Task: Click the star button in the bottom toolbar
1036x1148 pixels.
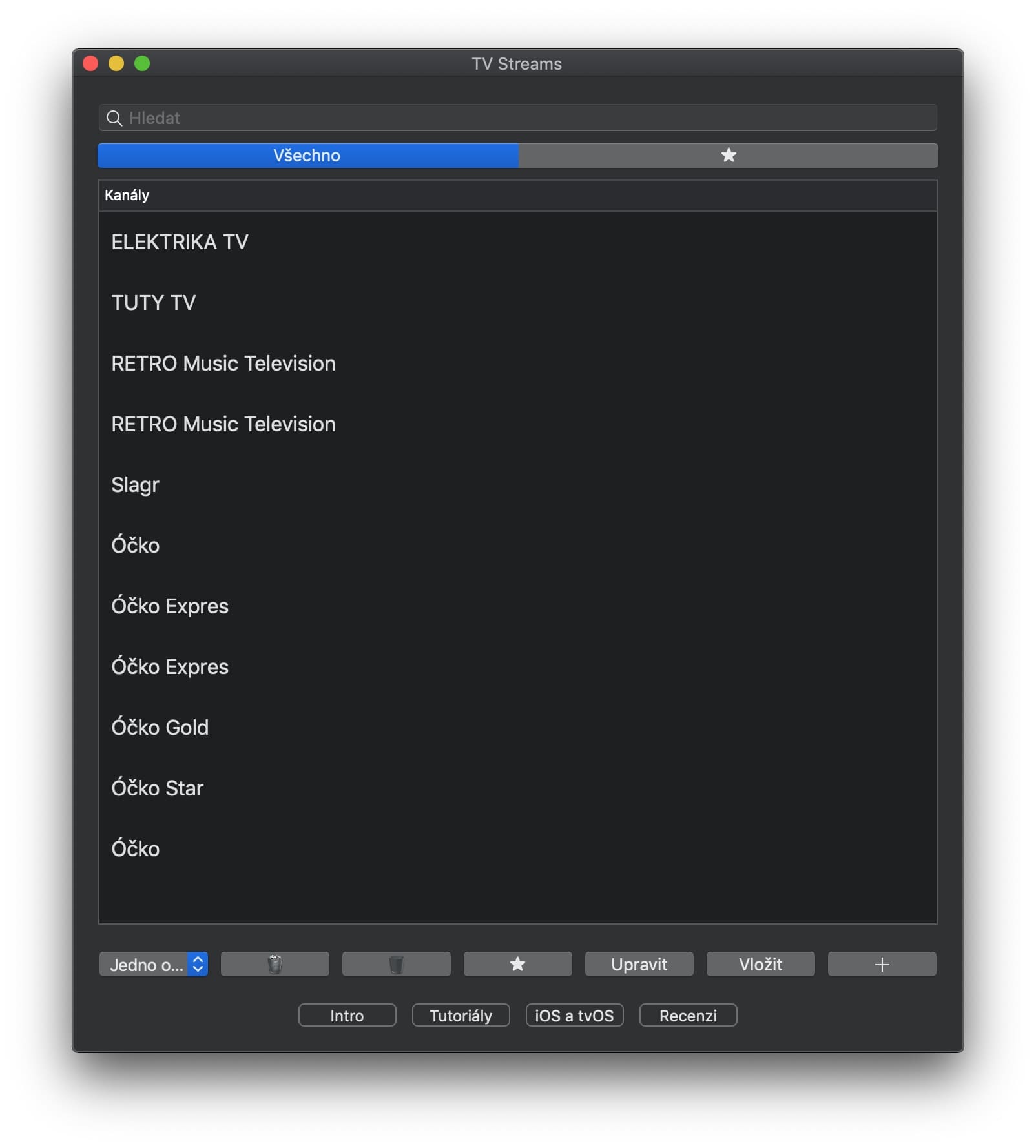Action: [517, 964]
